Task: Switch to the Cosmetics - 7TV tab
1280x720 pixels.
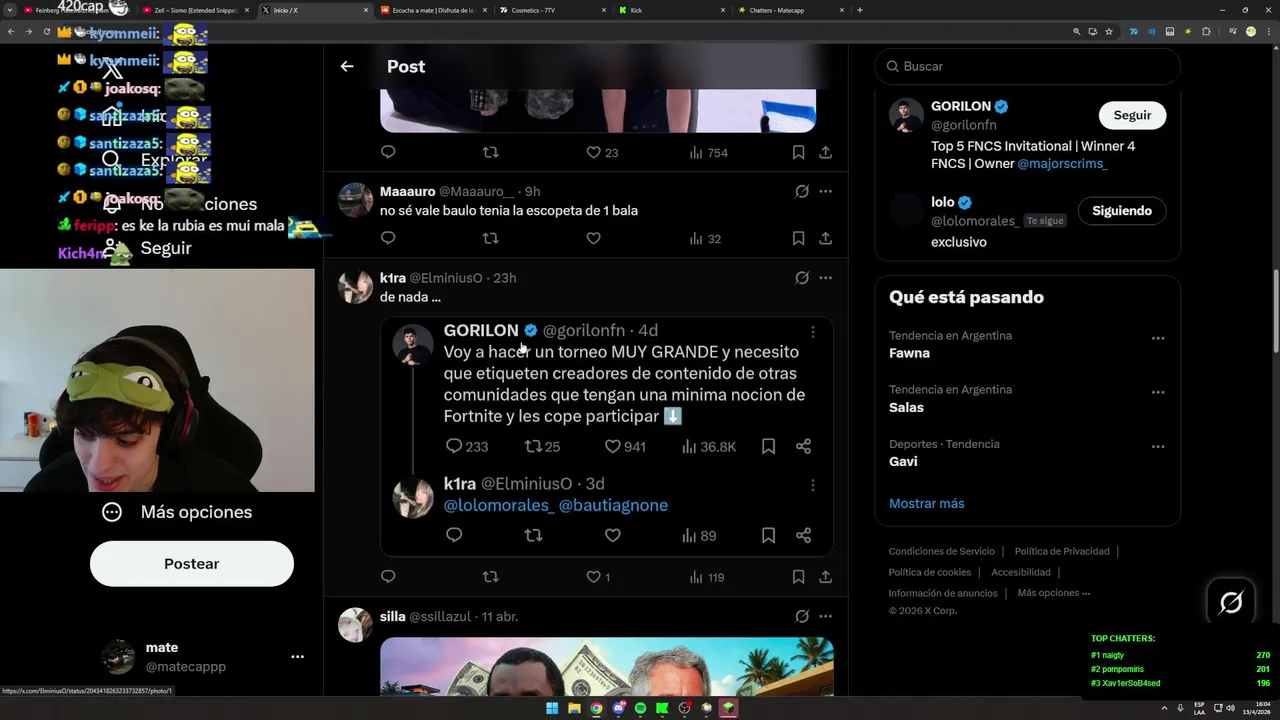Action: coord(552,10)
